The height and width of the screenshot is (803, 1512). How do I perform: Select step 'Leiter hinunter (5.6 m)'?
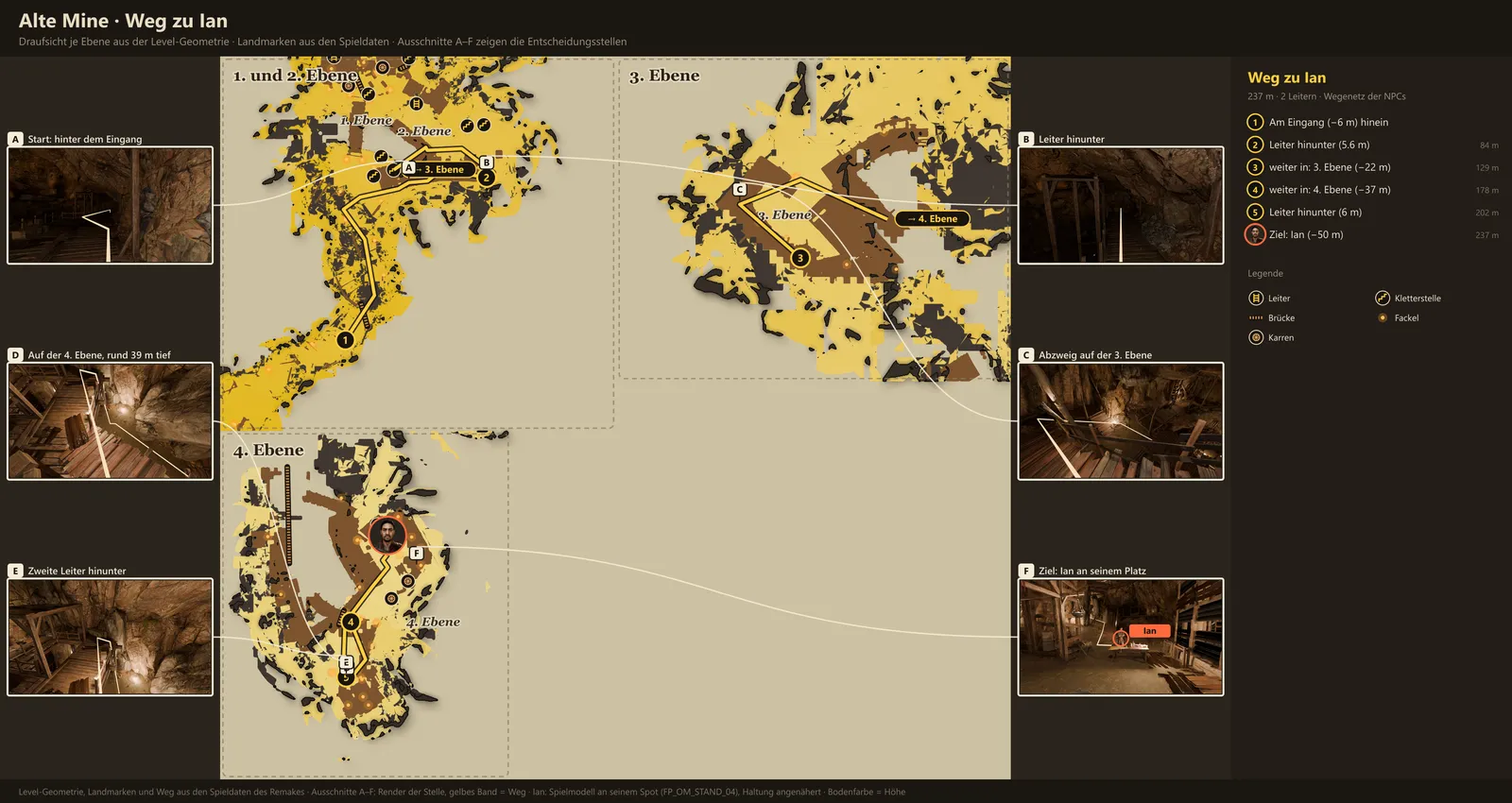pos(1372,145)
